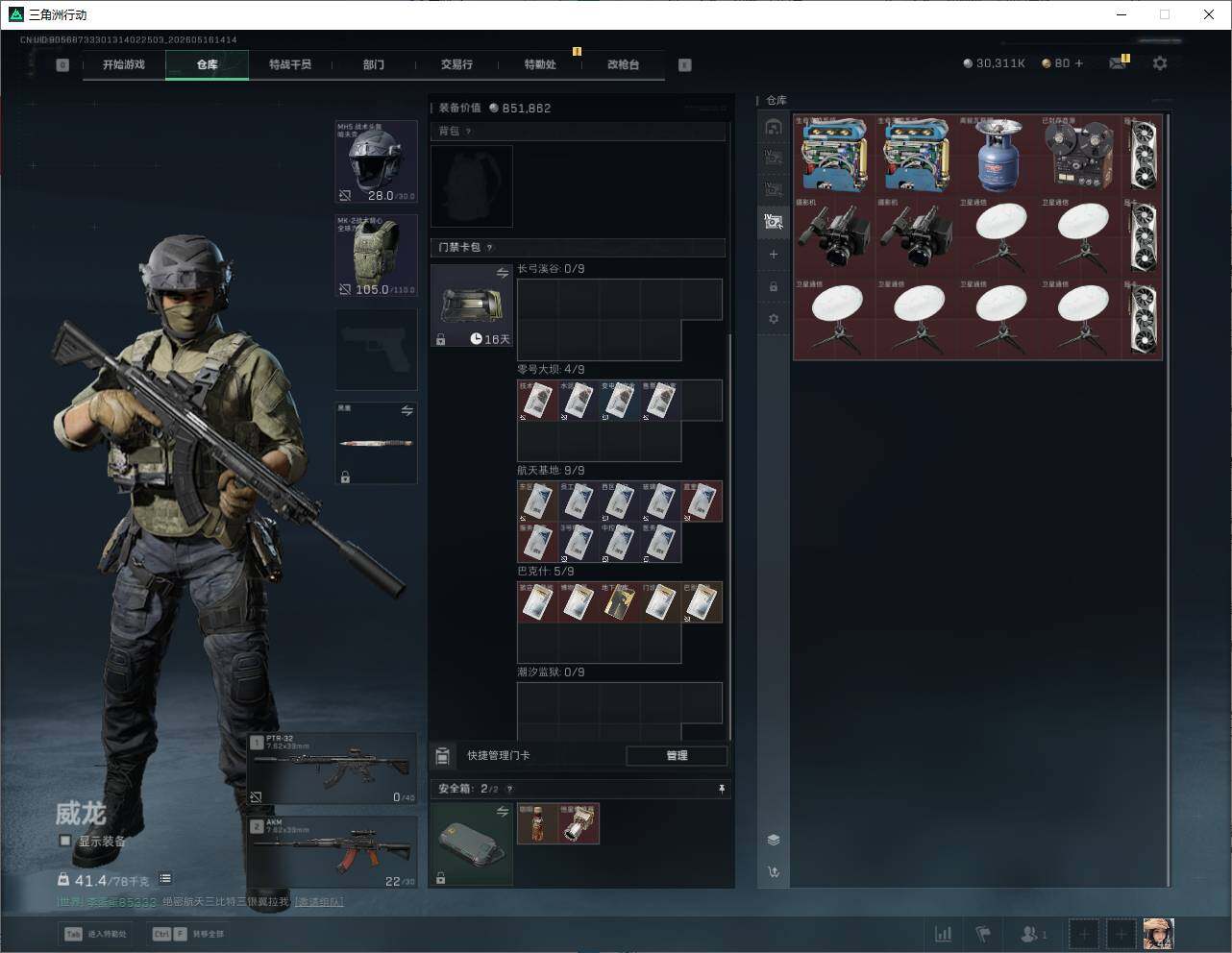Click the stack layers icon in the warehouse sidebar
This screenshot has height=953, width=1232.
click(774, 840)
